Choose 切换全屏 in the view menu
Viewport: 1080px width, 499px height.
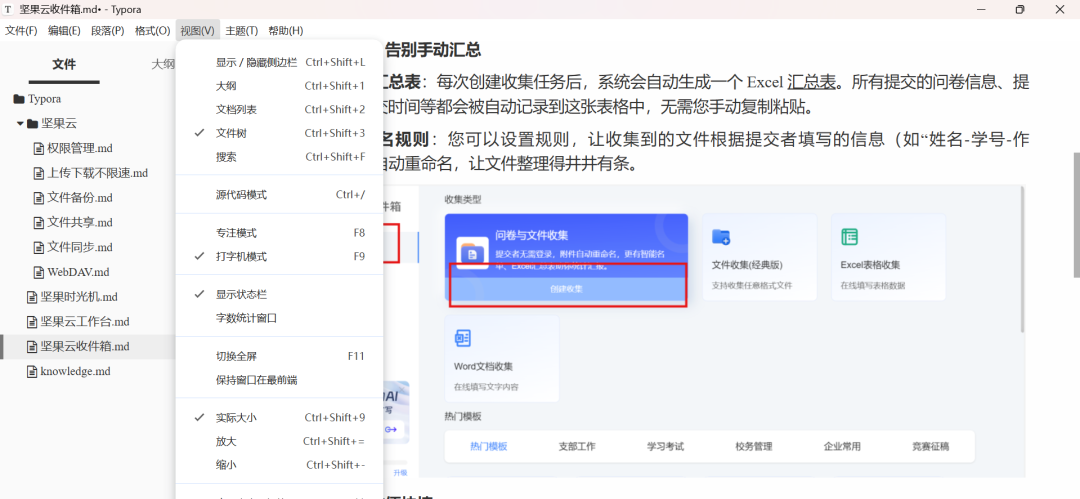click(280, 356)
